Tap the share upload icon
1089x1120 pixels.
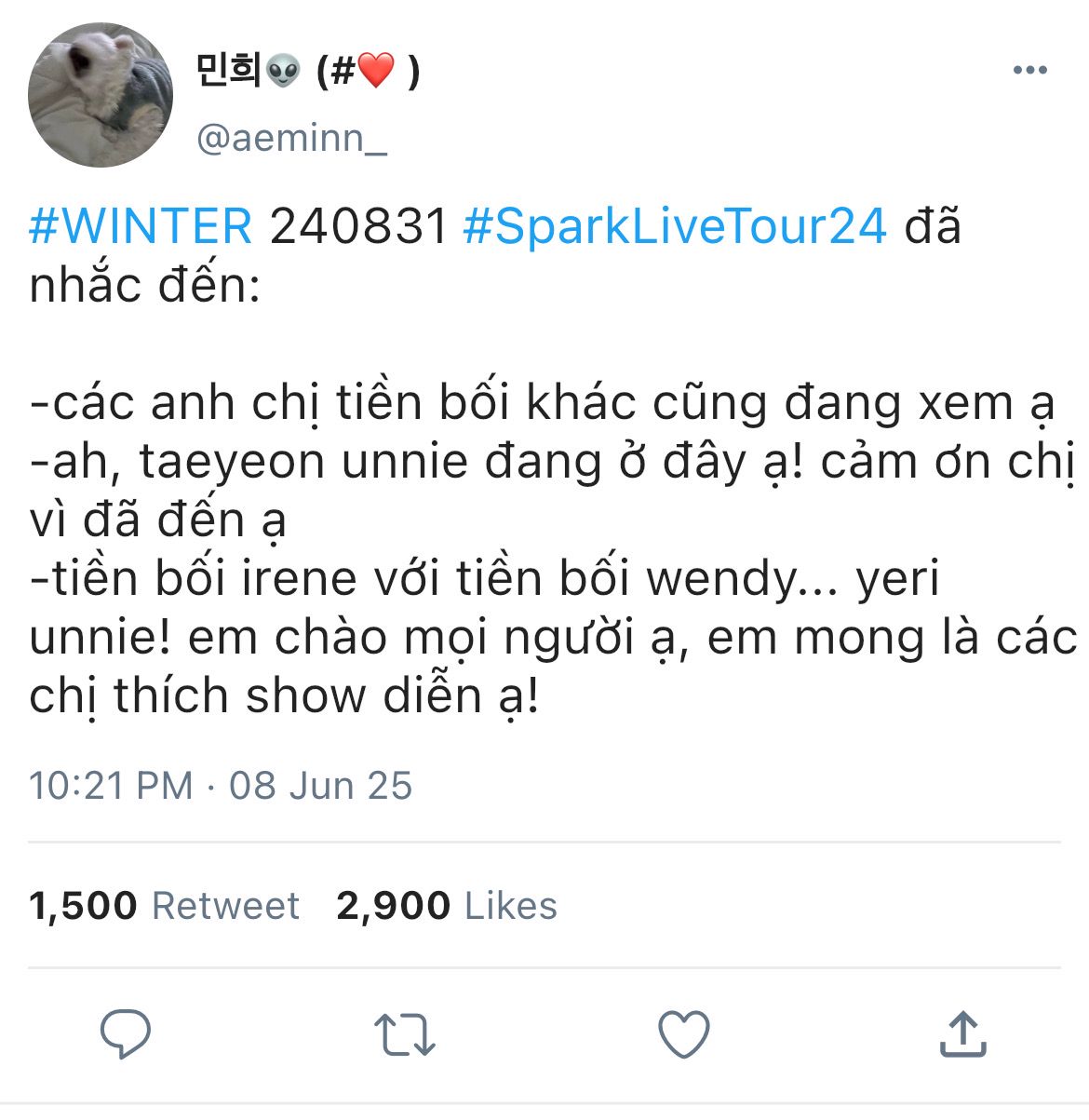(x=962, y=1033)
